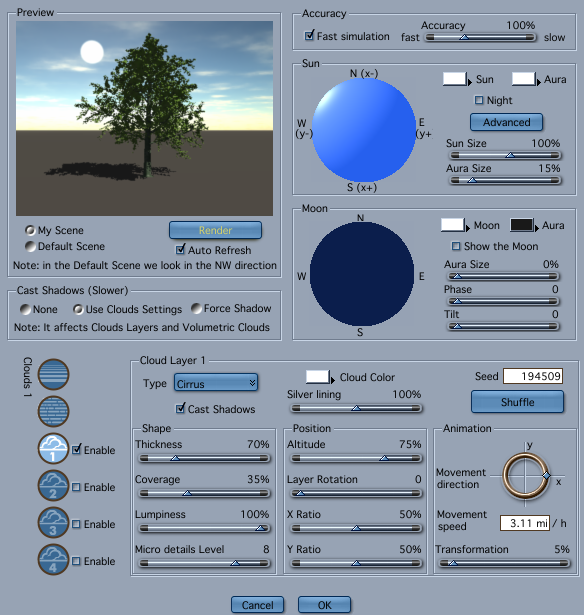
Task: Select the dashed stripes clouds icon
Action: [53, 411]
